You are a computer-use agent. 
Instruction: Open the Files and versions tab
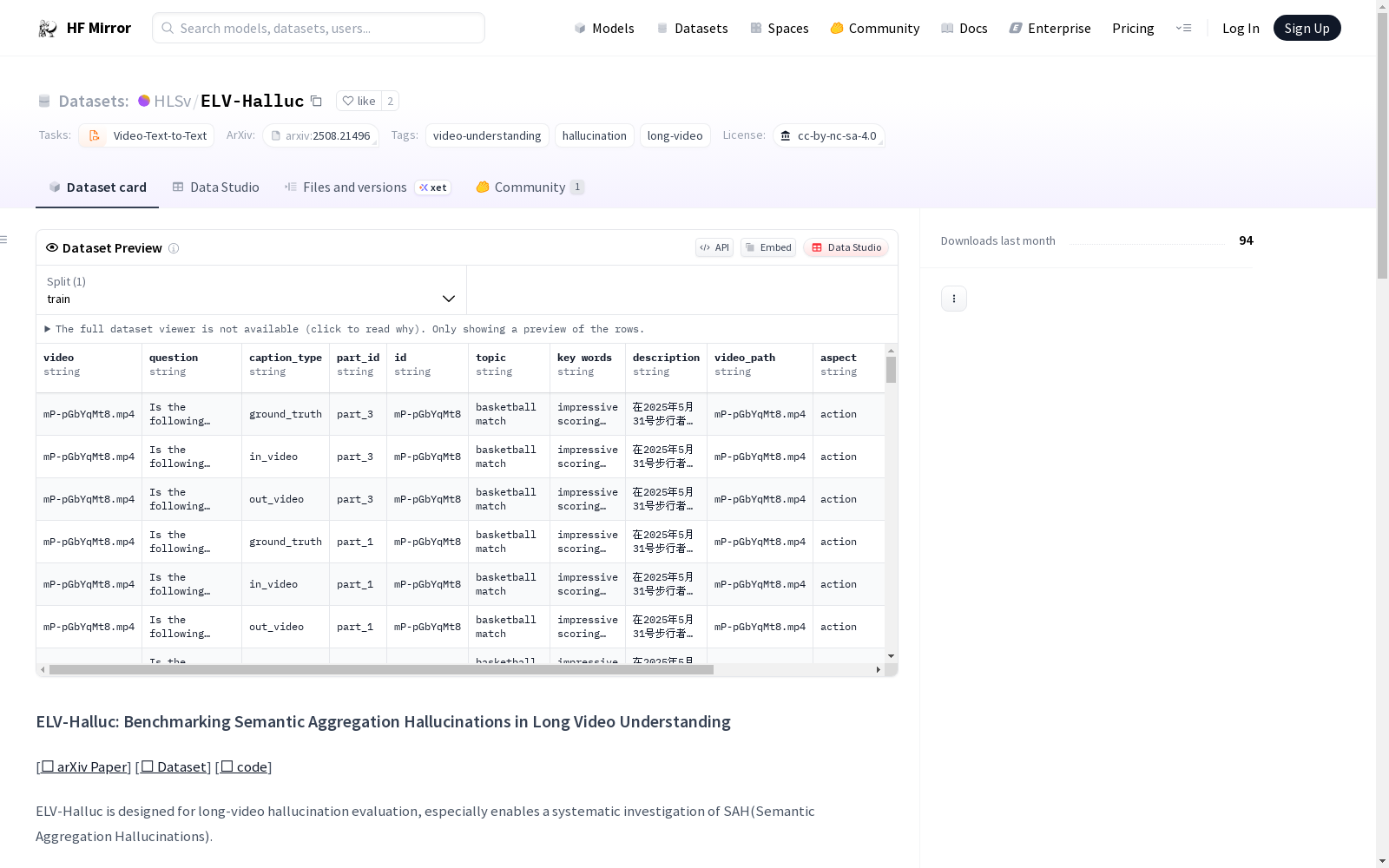click(367, 187)
